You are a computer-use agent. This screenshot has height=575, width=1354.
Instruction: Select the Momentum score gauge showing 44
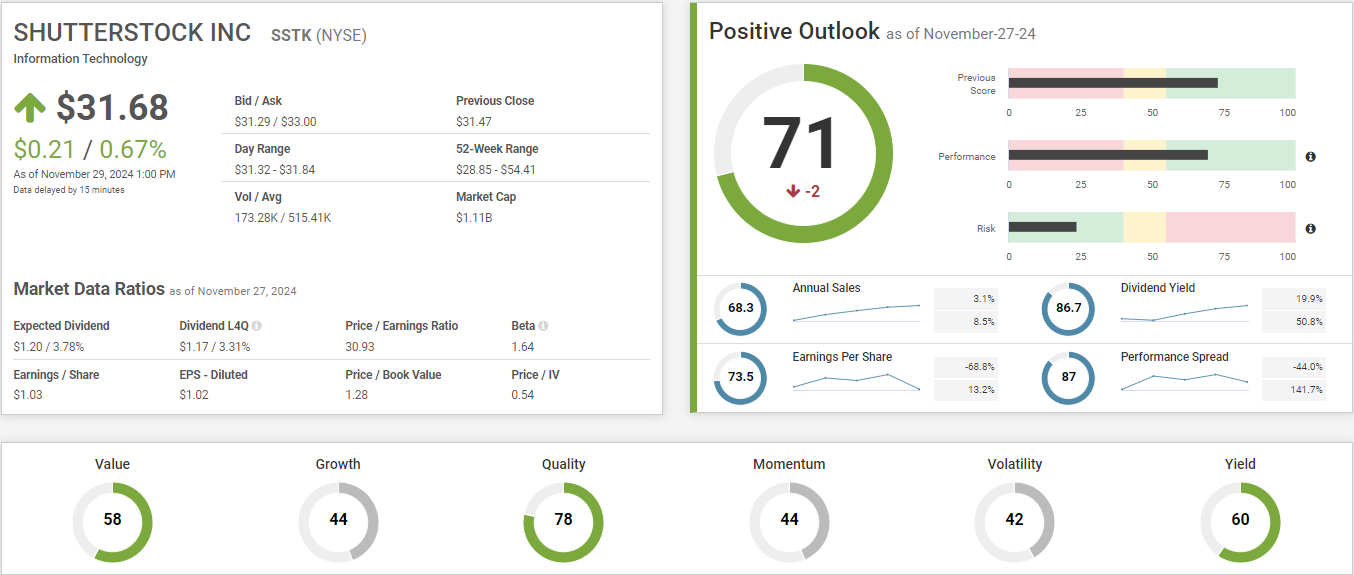(789, 520)
